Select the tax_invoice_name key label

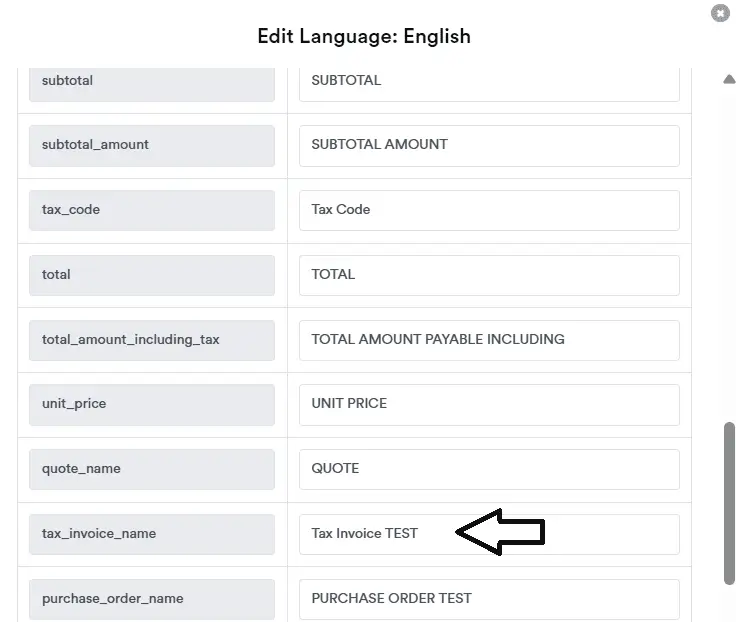pyautogui.click(x=151, y=534)
